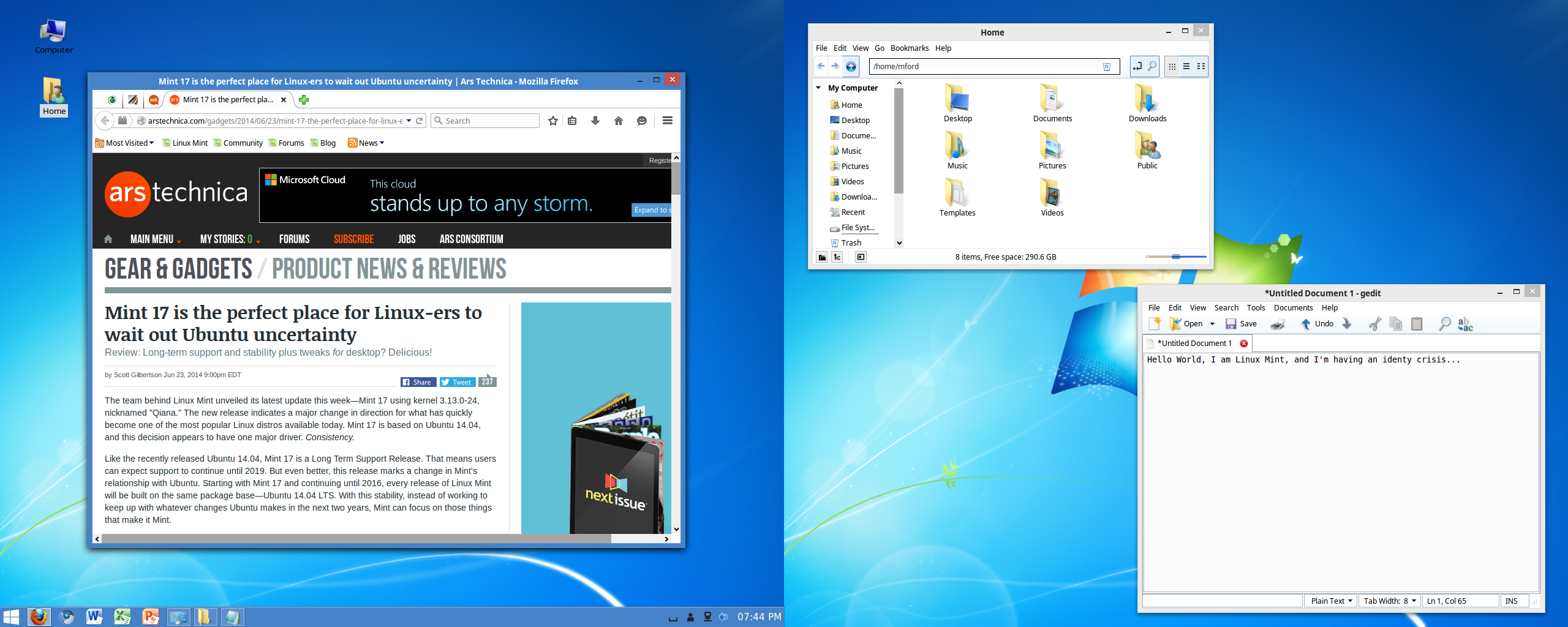Launch Word from the taskbar
1568x627 pixels.
(94, 617)
